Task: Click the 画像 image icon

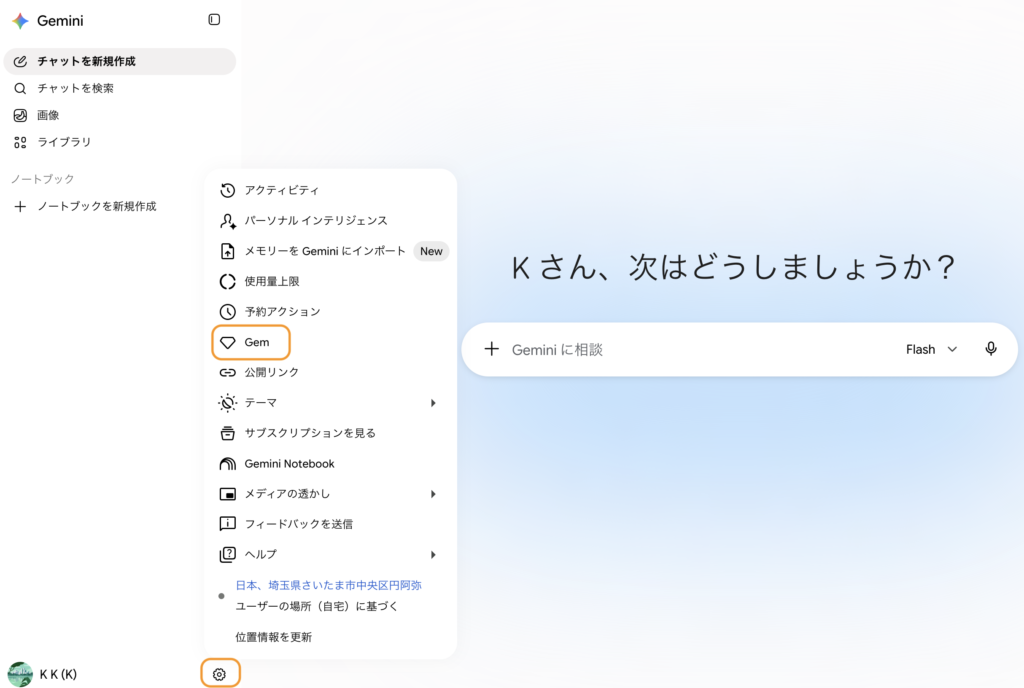Action: (x=20, y=116)
